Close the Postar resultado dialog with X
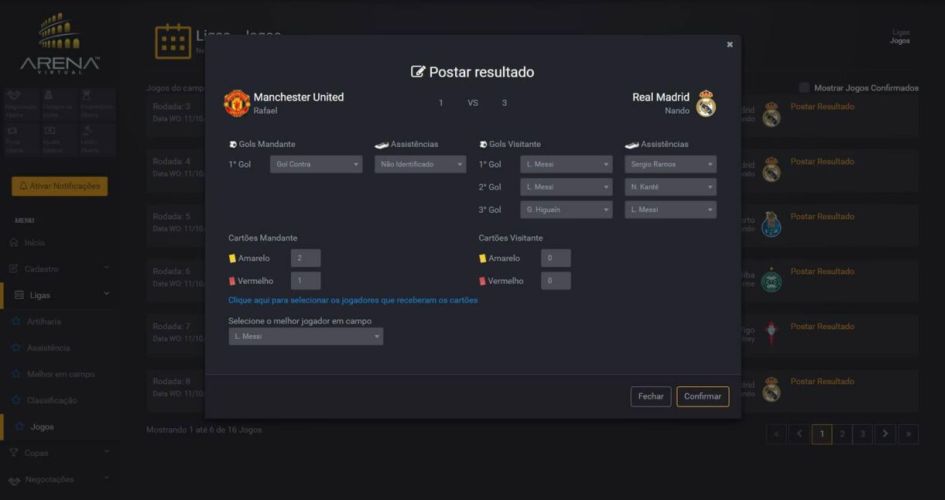This screenshot has width=945, height=500. [729, 45]
